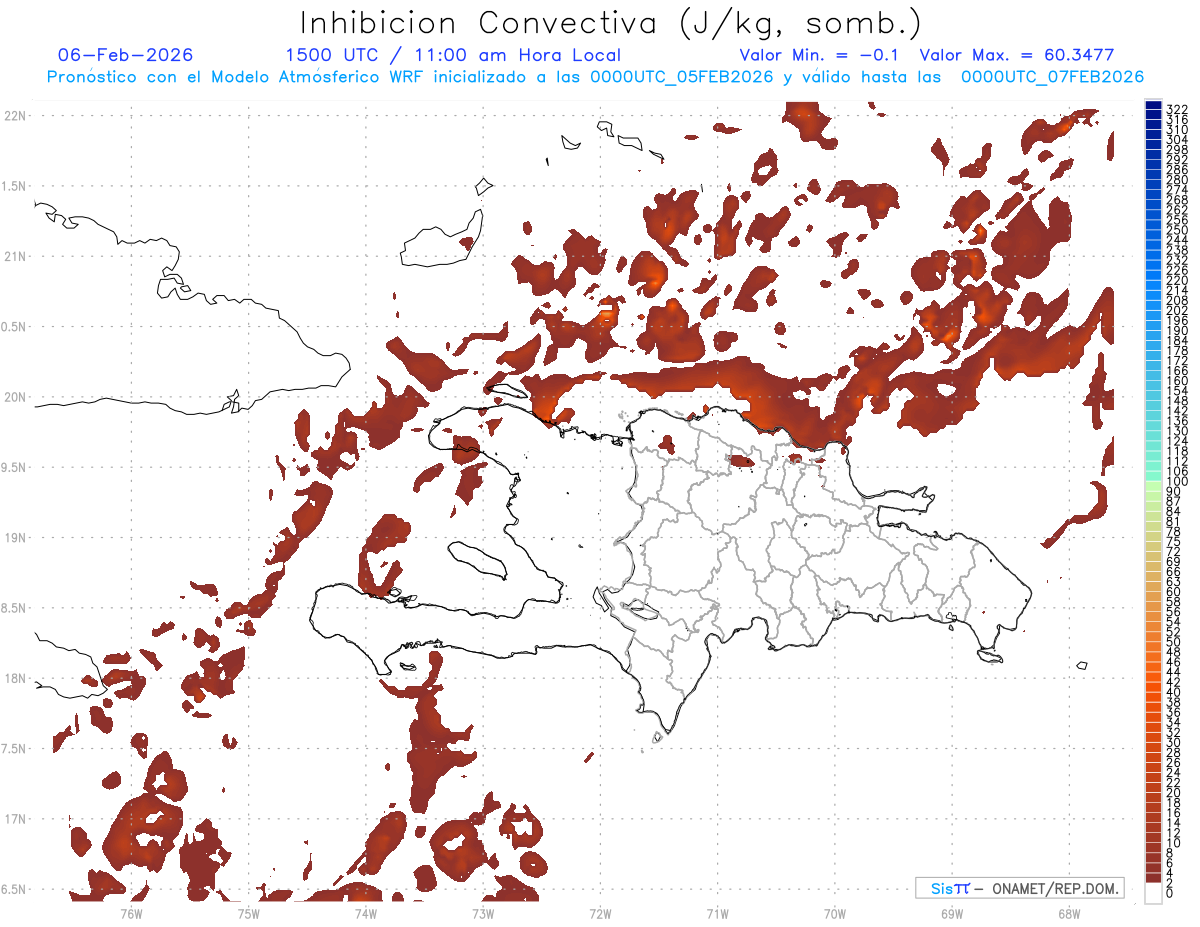Click the 0000UTC_07FEB2026 valid-until time text
Image resolution: width=1200 pixels, height=927 pixels.
1052,77
